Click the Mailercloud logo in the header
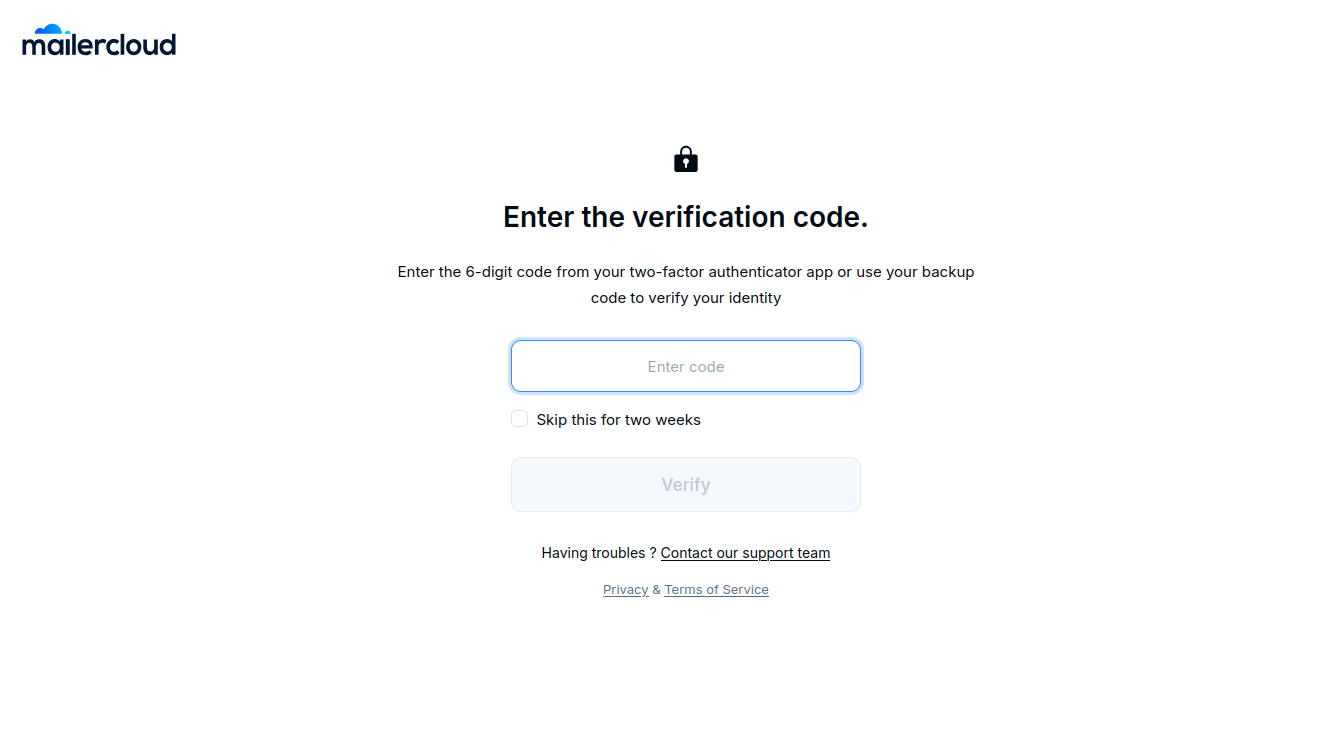Screen dimensions: 1332x742 point(99,41)
